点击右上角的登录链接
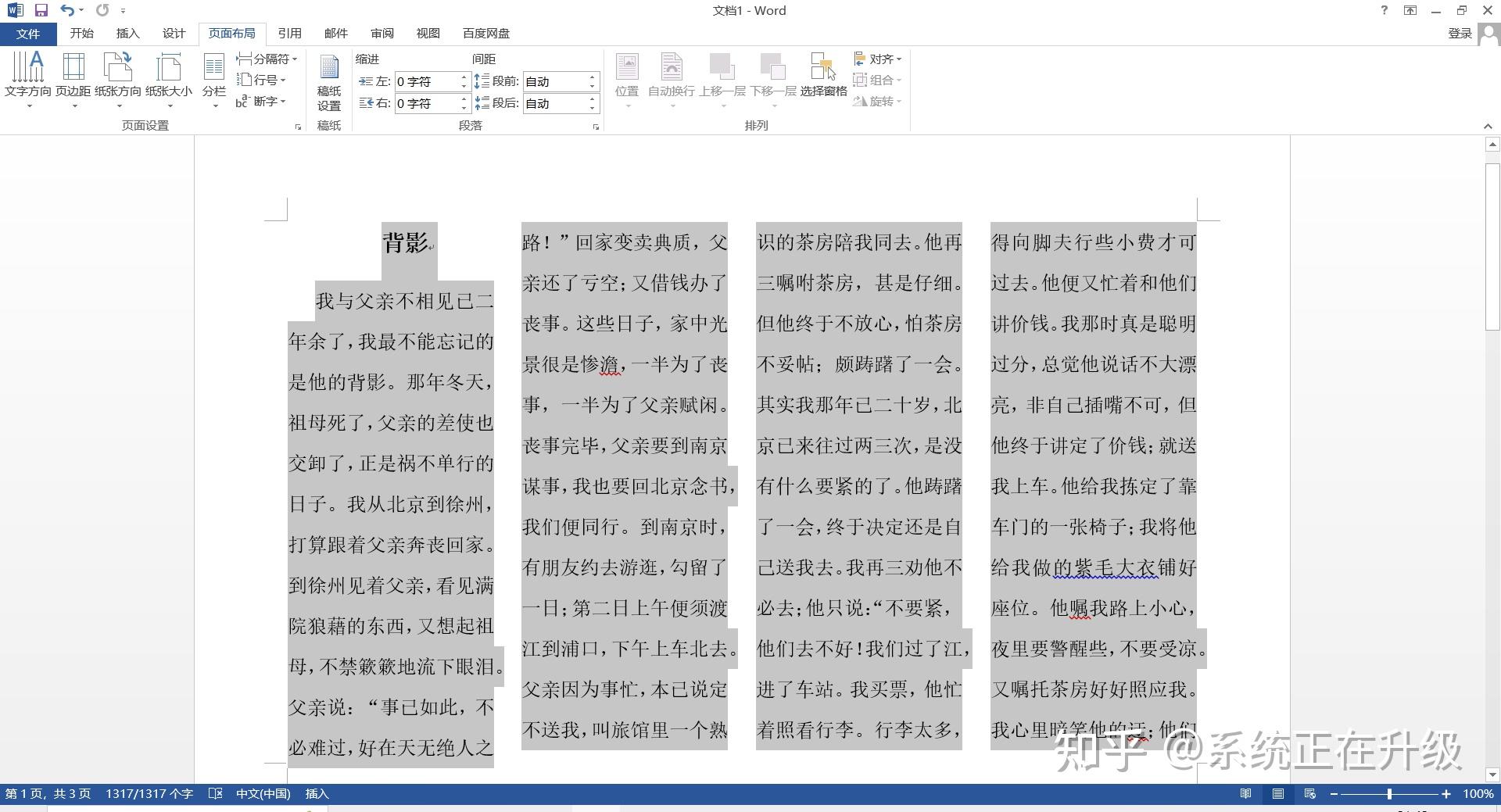 (1459, 33)
